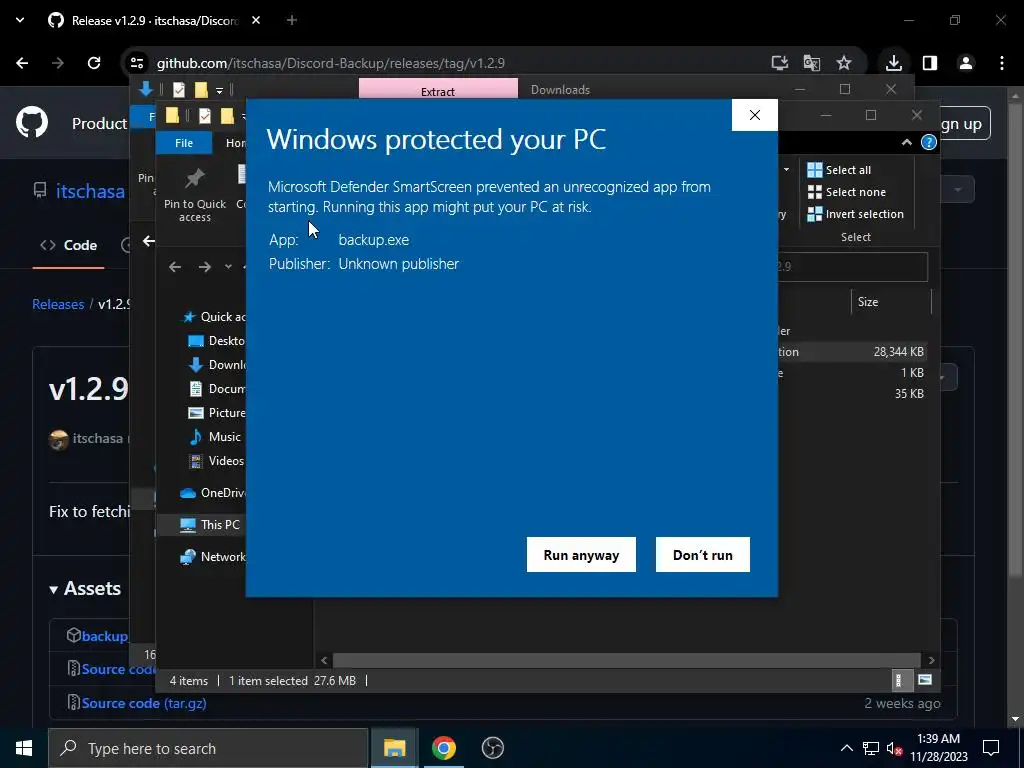Open notification center icon
1024x768 pixels.
(x=991, y=748)
